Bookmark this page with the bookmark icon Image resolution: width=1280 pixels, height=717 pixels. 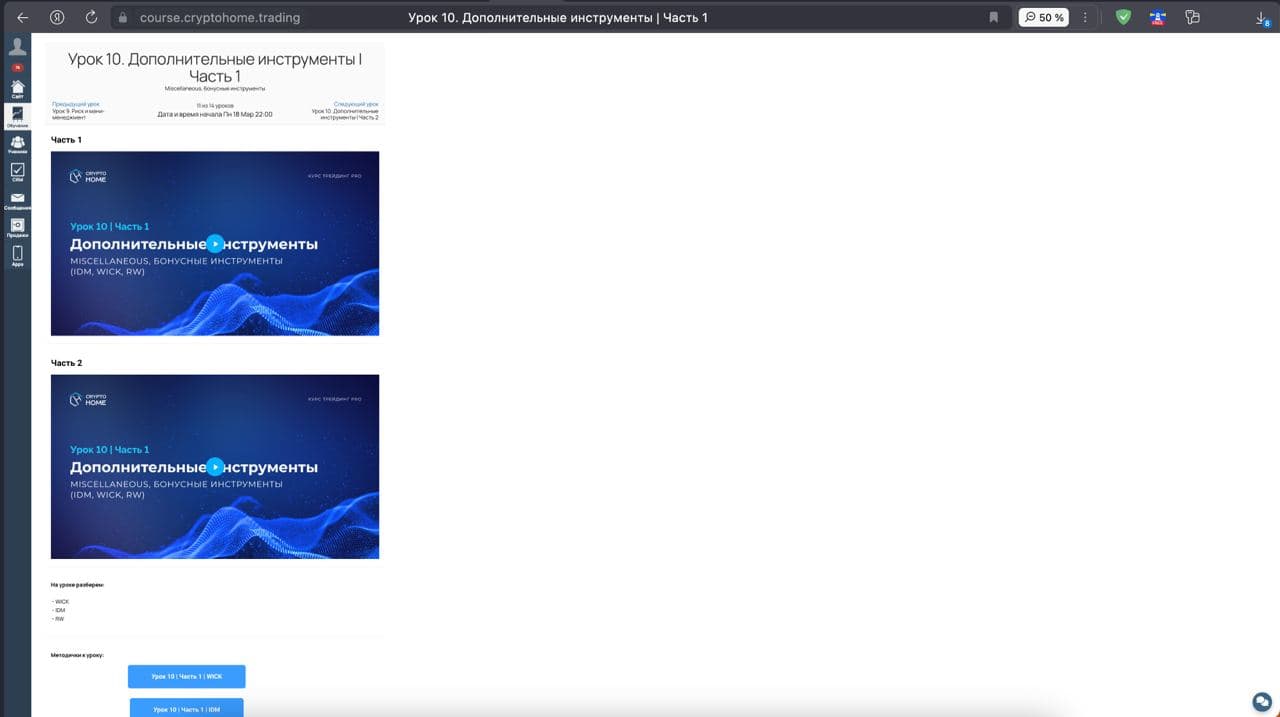point(993,17)
